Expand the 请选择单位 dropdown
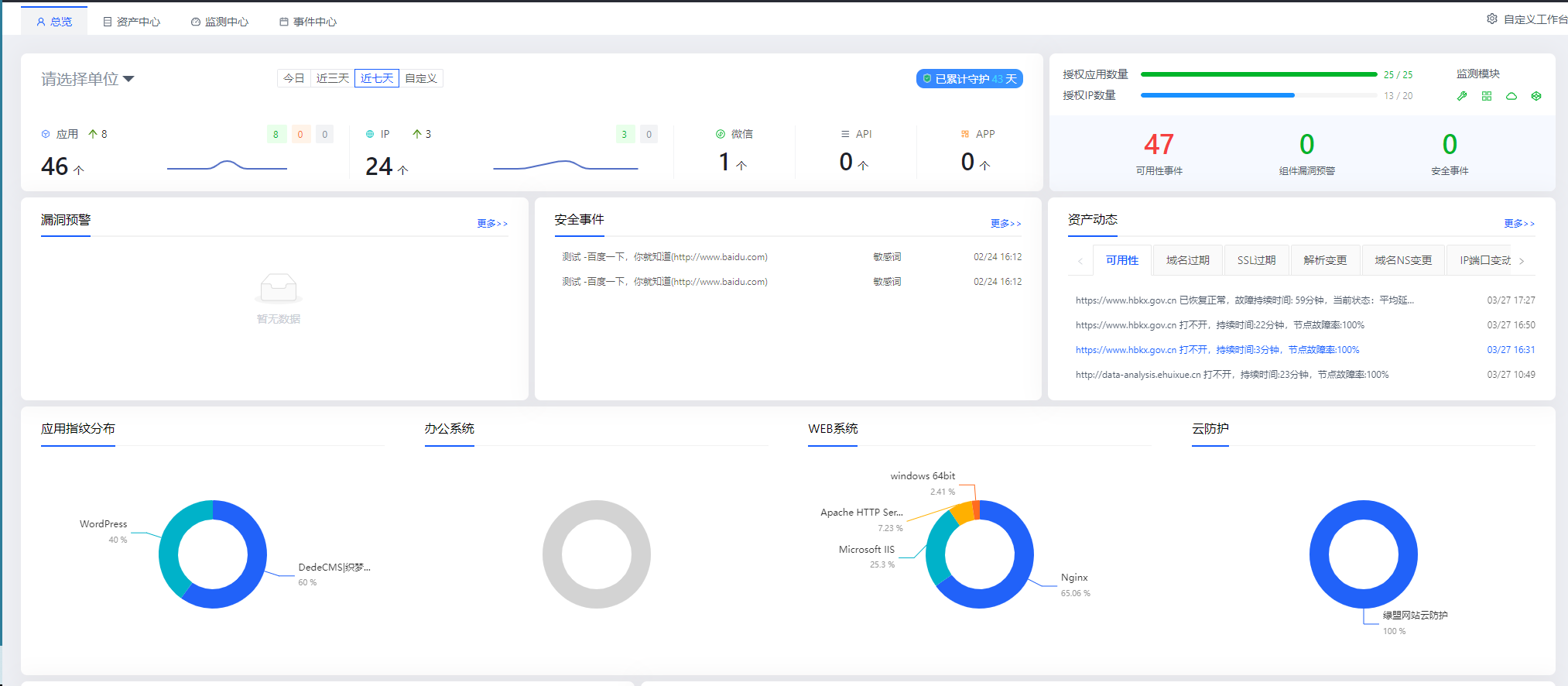The width and height of the screenshot is (1568, 686). (87, 79)
